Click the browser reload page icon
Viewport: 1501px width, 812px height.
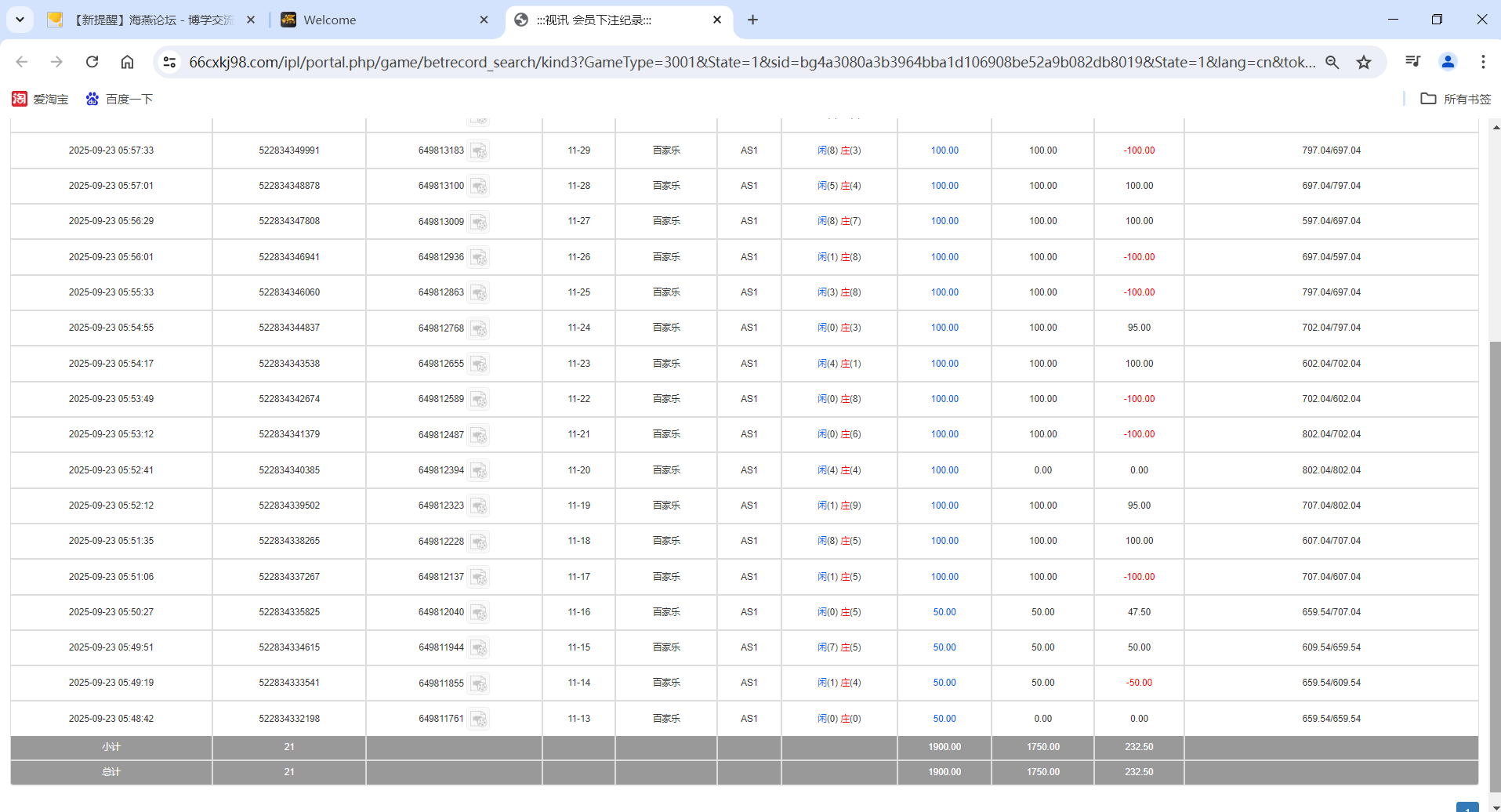tap(92, 62)
